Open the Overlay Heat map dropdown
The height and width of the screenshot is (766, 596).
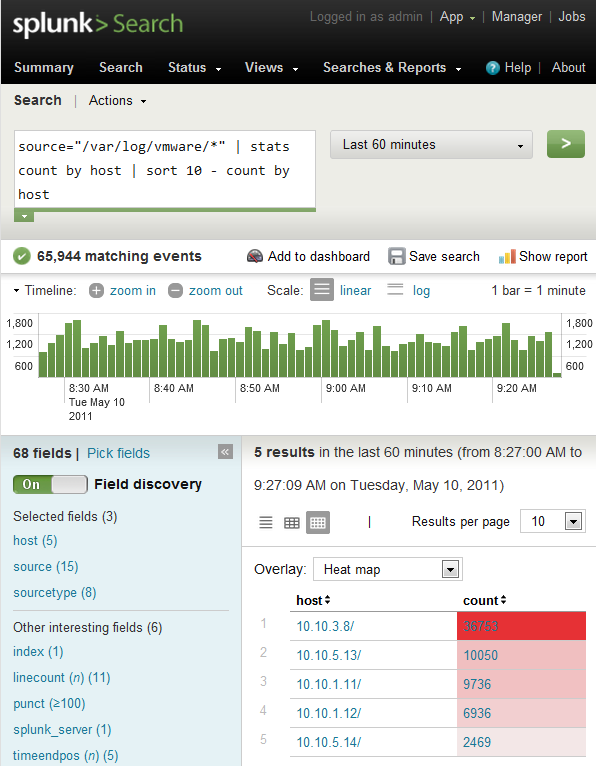click(388, 569)
